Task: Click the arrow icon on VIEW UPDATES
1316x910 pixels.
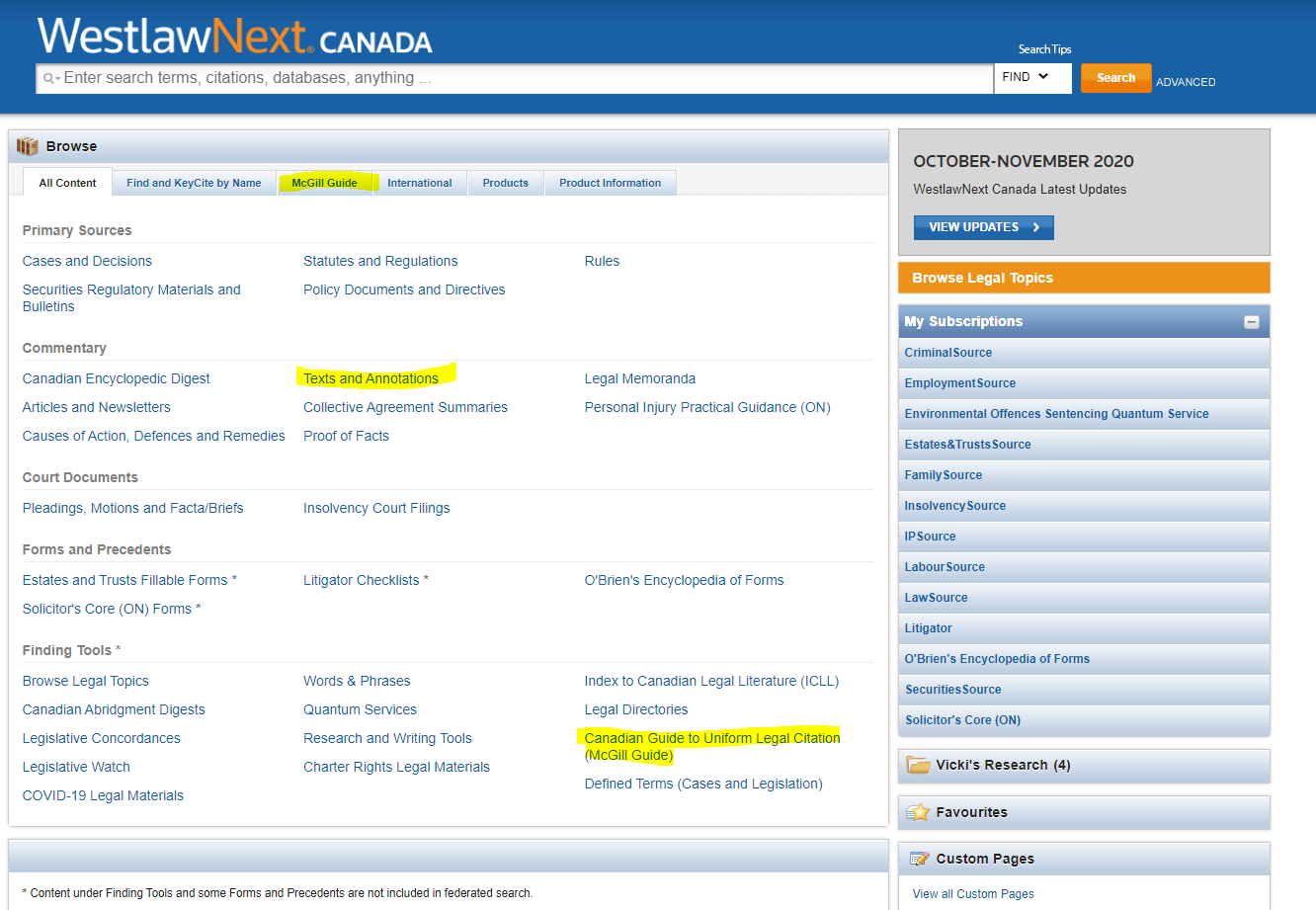Action: (1038, 227)
